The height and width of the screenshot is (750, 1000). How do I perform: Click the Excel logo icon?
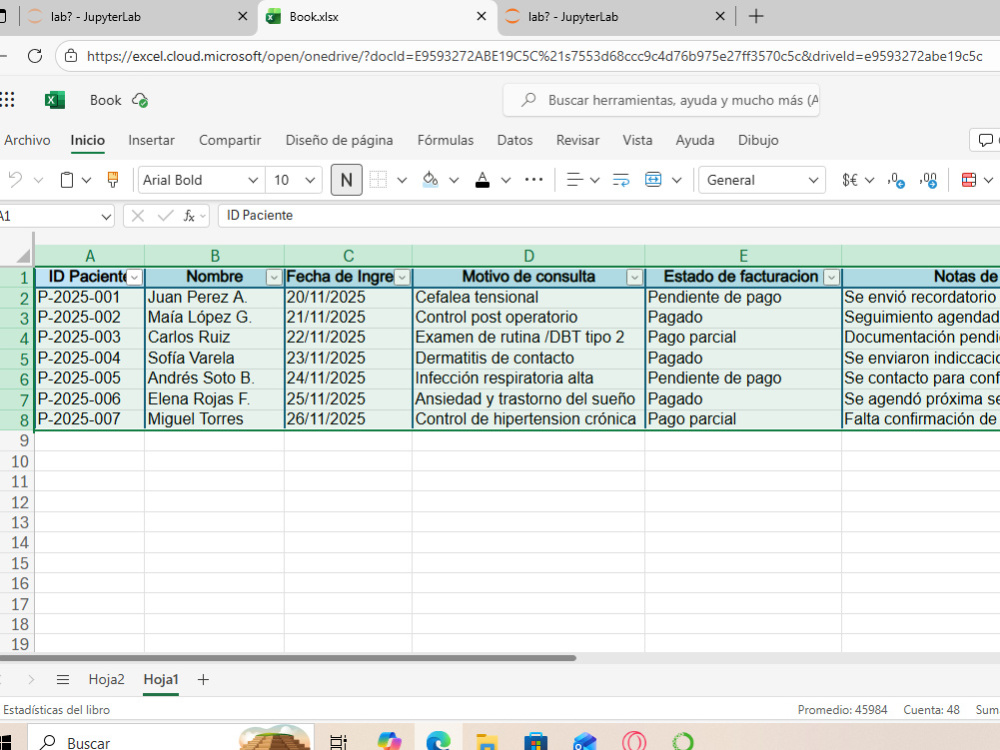point(55,100)
